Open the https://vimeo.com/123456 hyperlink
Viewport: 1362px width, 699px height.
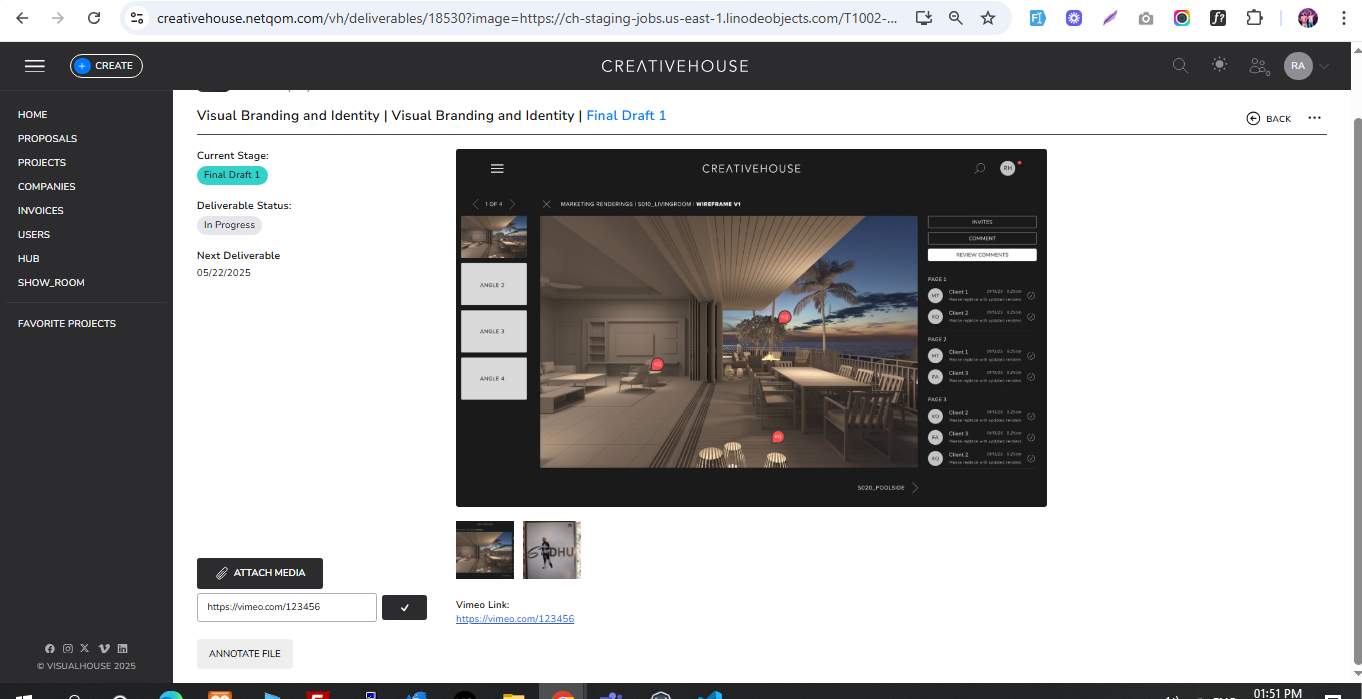click(x=515, y=619)
